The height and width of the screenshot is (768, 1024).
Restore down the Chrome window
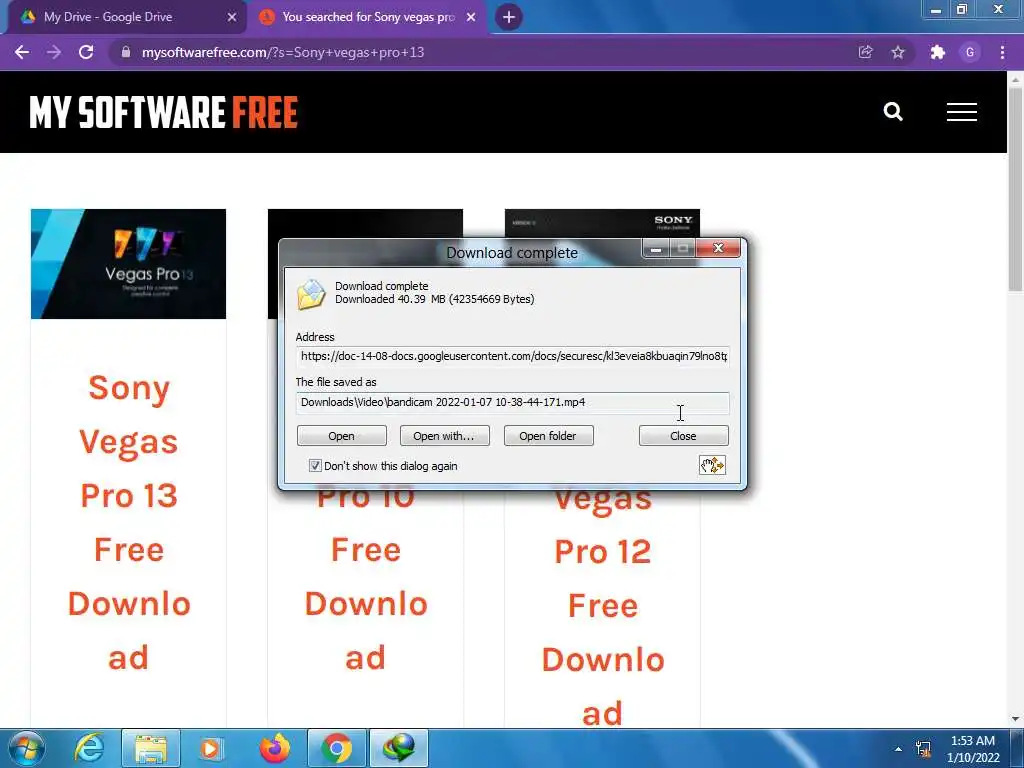click(x=961, y=10)
